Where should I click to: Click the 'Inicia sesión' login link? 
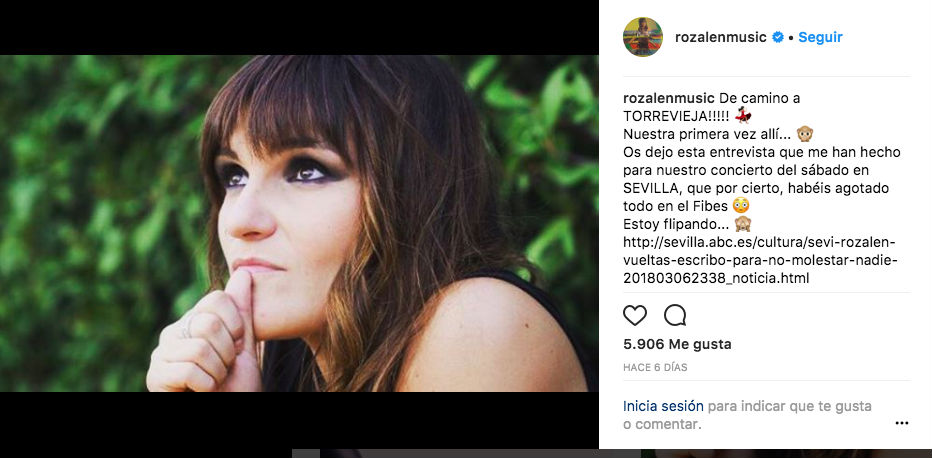point(663,406)
